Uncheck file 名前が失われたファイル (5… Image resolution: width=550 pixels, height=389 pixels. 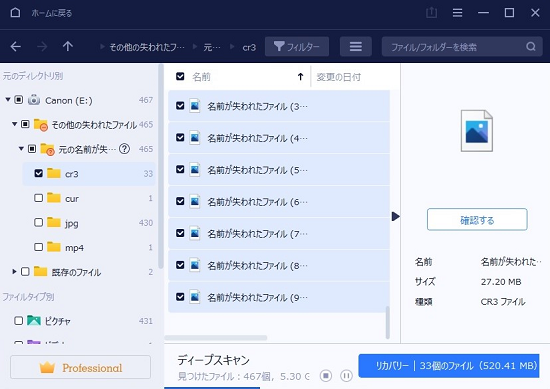[x=180, y=169]
